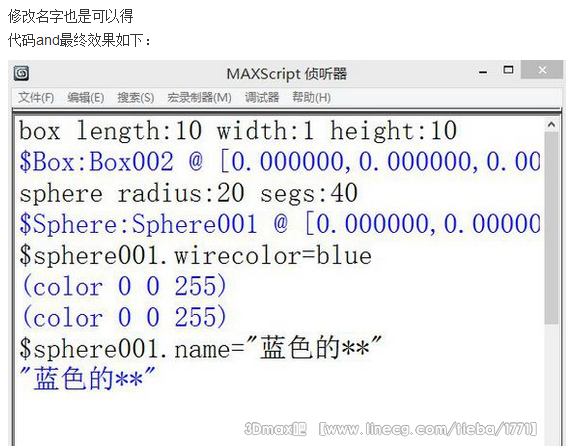Image resolution: width=566 pixels, height=446 pixels.
Task: Open the 帮助(H) menu
Action: pyautogui.click(x=312, y=97)
